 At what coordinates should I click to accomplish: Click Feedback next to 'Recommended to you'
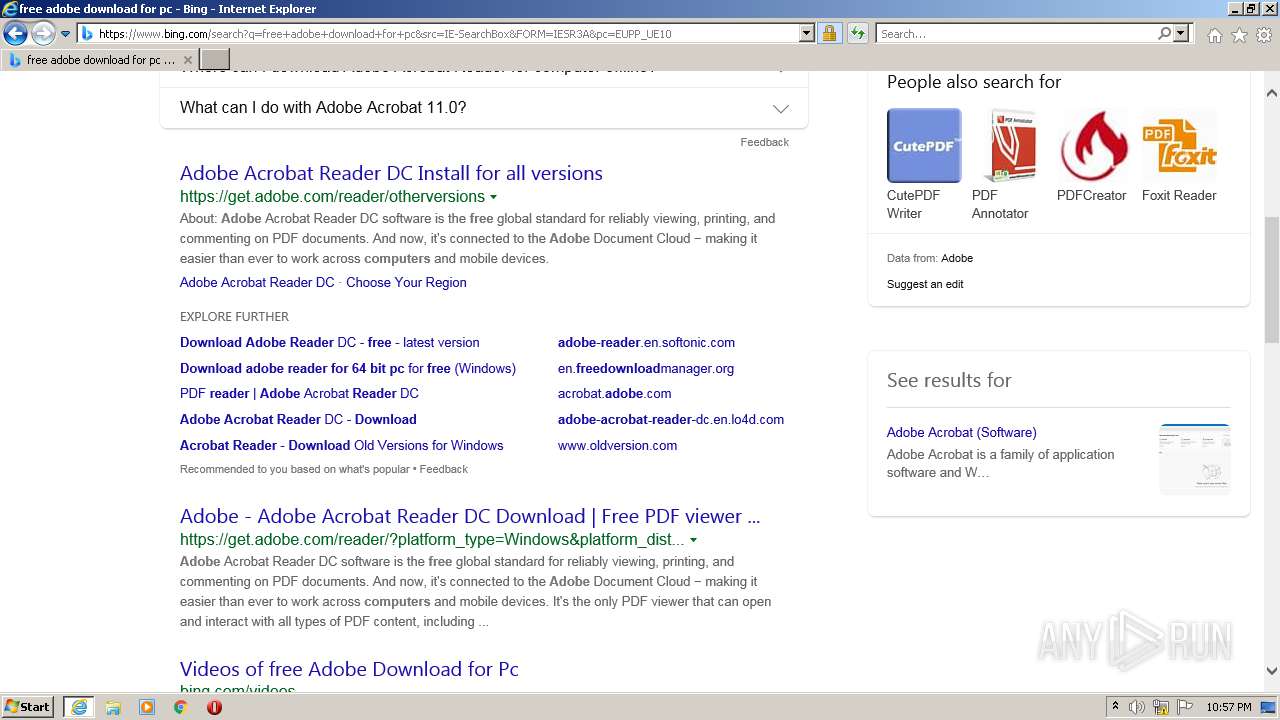pos(443,469)
